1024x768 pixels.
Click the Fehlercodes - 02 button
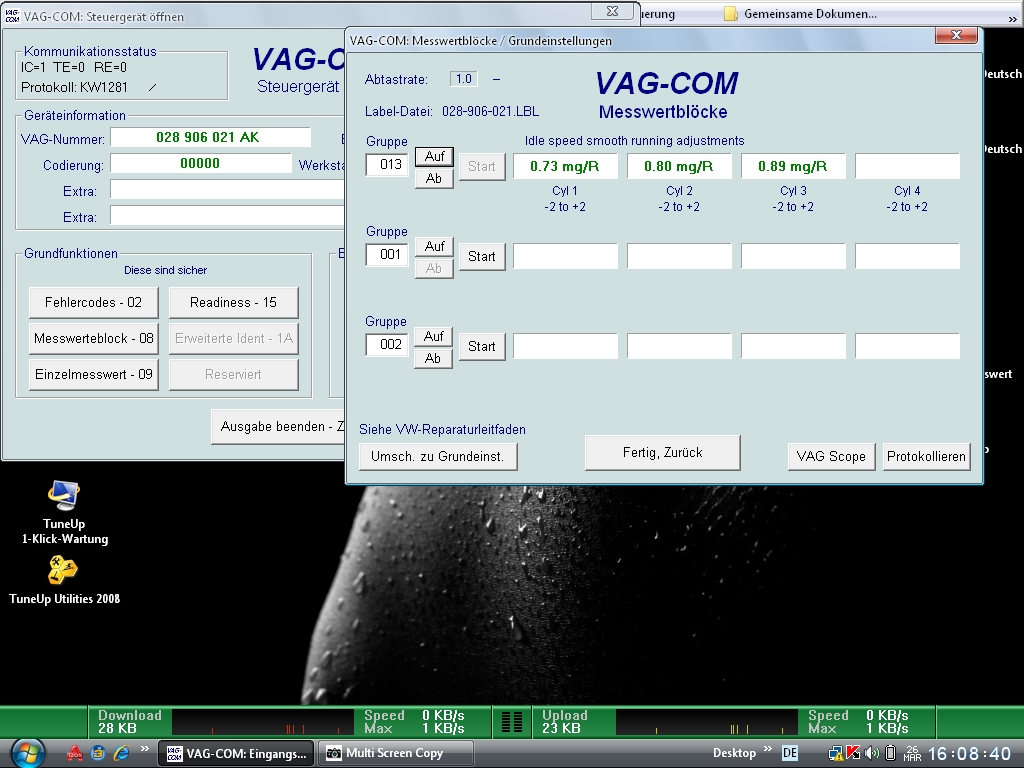[93, 302]
